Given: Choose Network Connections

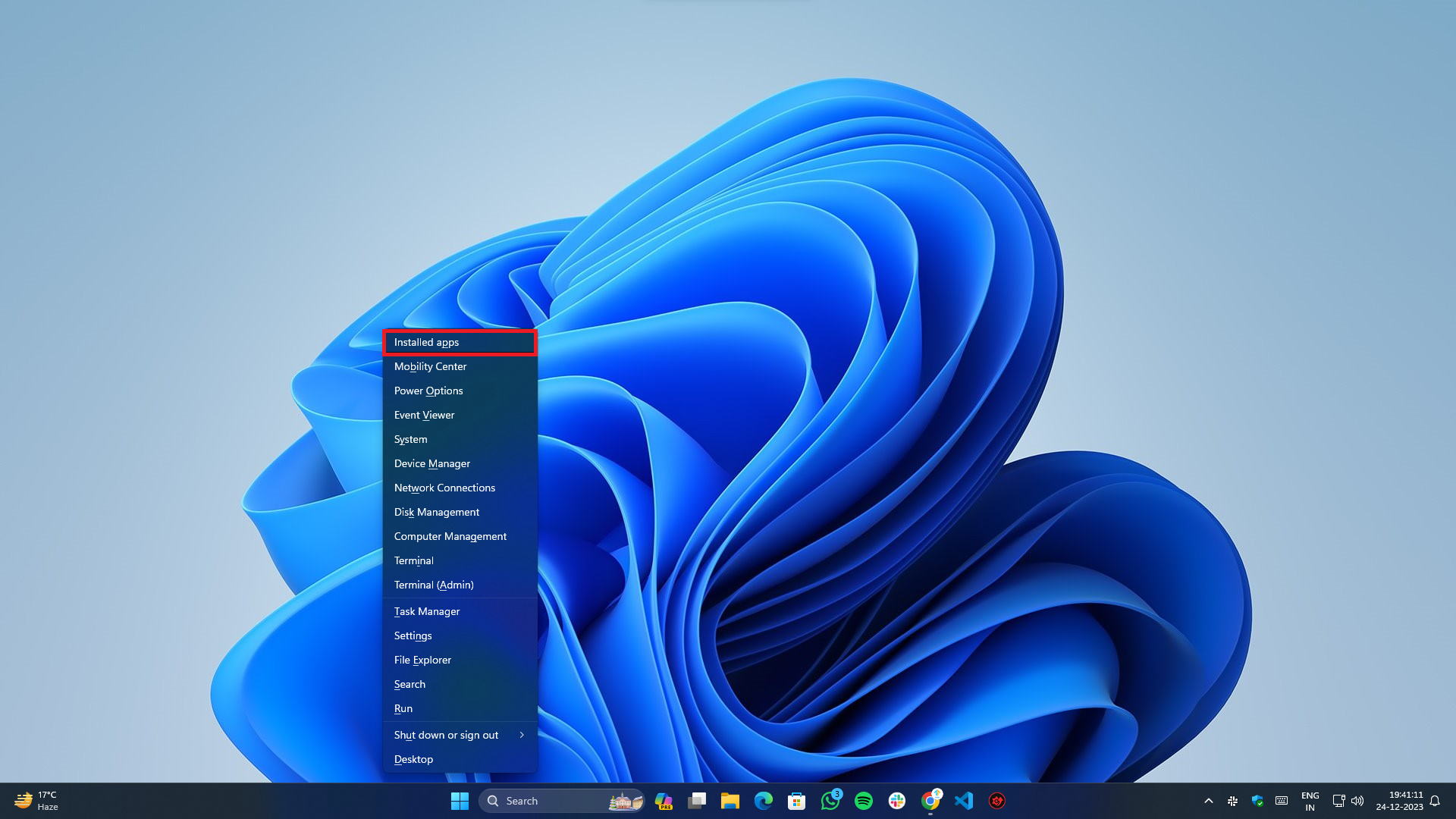Looking at the screenshot, I should [x=460, y=488].
